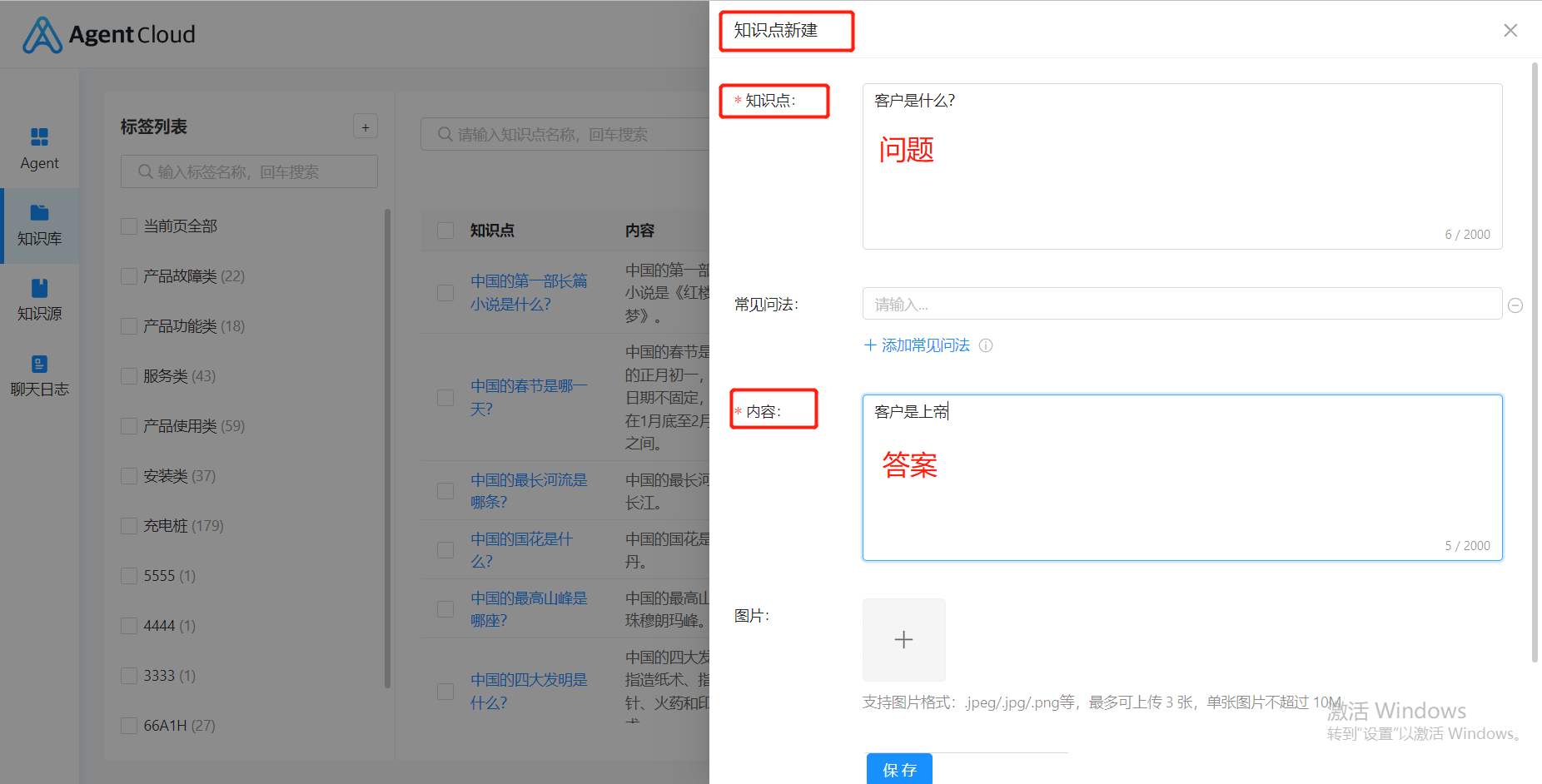Image resolution: width=1542 pixels, height=784 pixels.
Task: Remove the 常见问法 input row
Action: tap(1515, 305)
